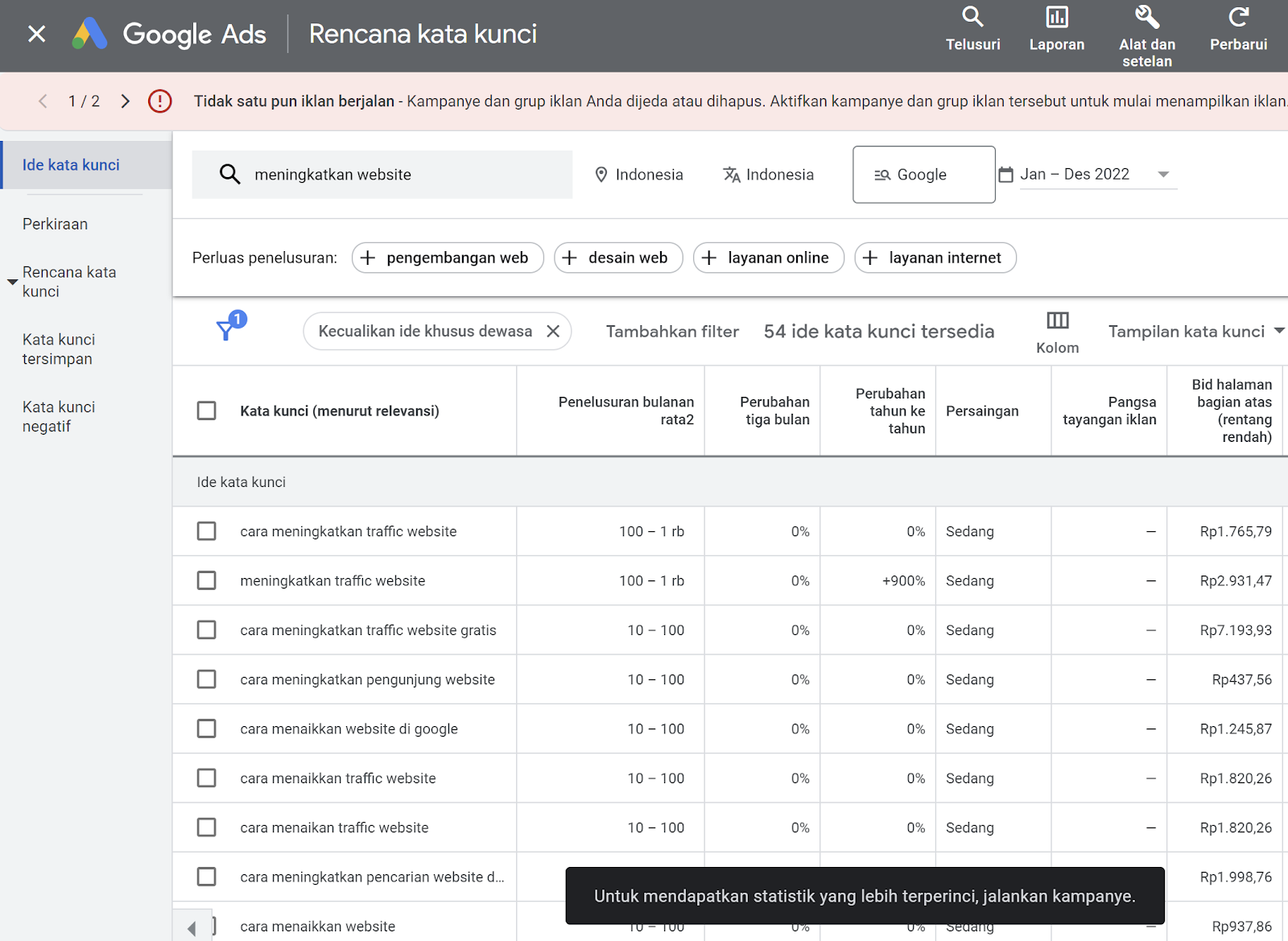Click the Rp437,56 bid value
1288x941 pixels.
(x=1242, y=679)
